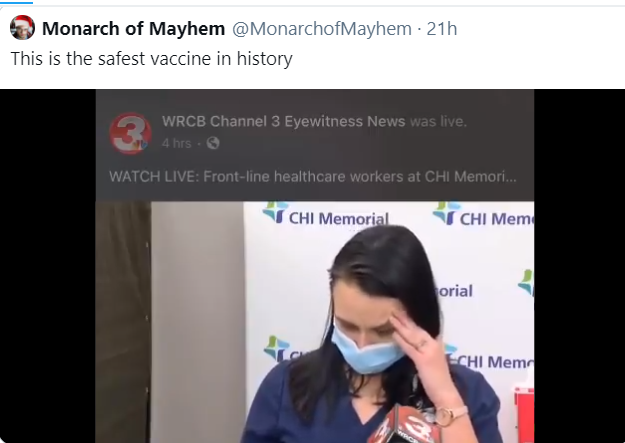Click the WATCH LIVE caption text

click(x=313, y=176)
